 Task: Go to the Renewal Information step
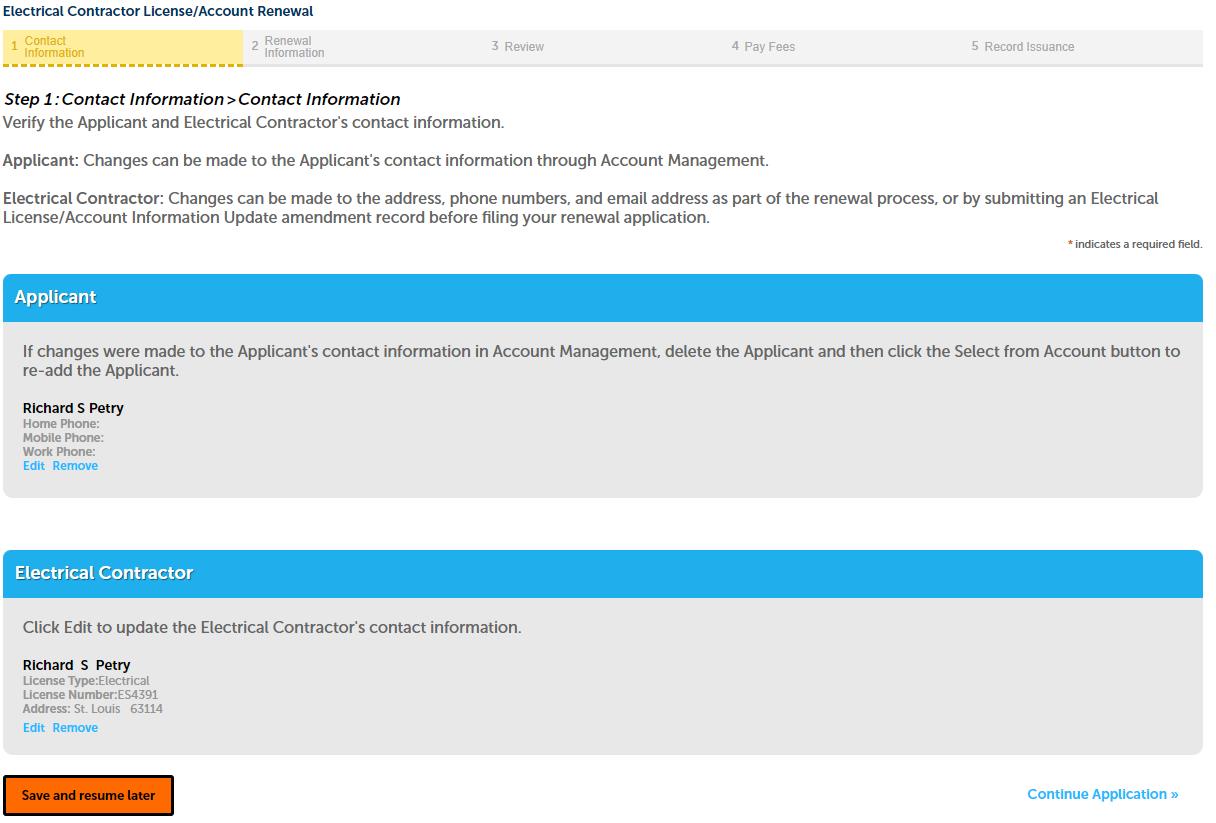click(362, 47)
